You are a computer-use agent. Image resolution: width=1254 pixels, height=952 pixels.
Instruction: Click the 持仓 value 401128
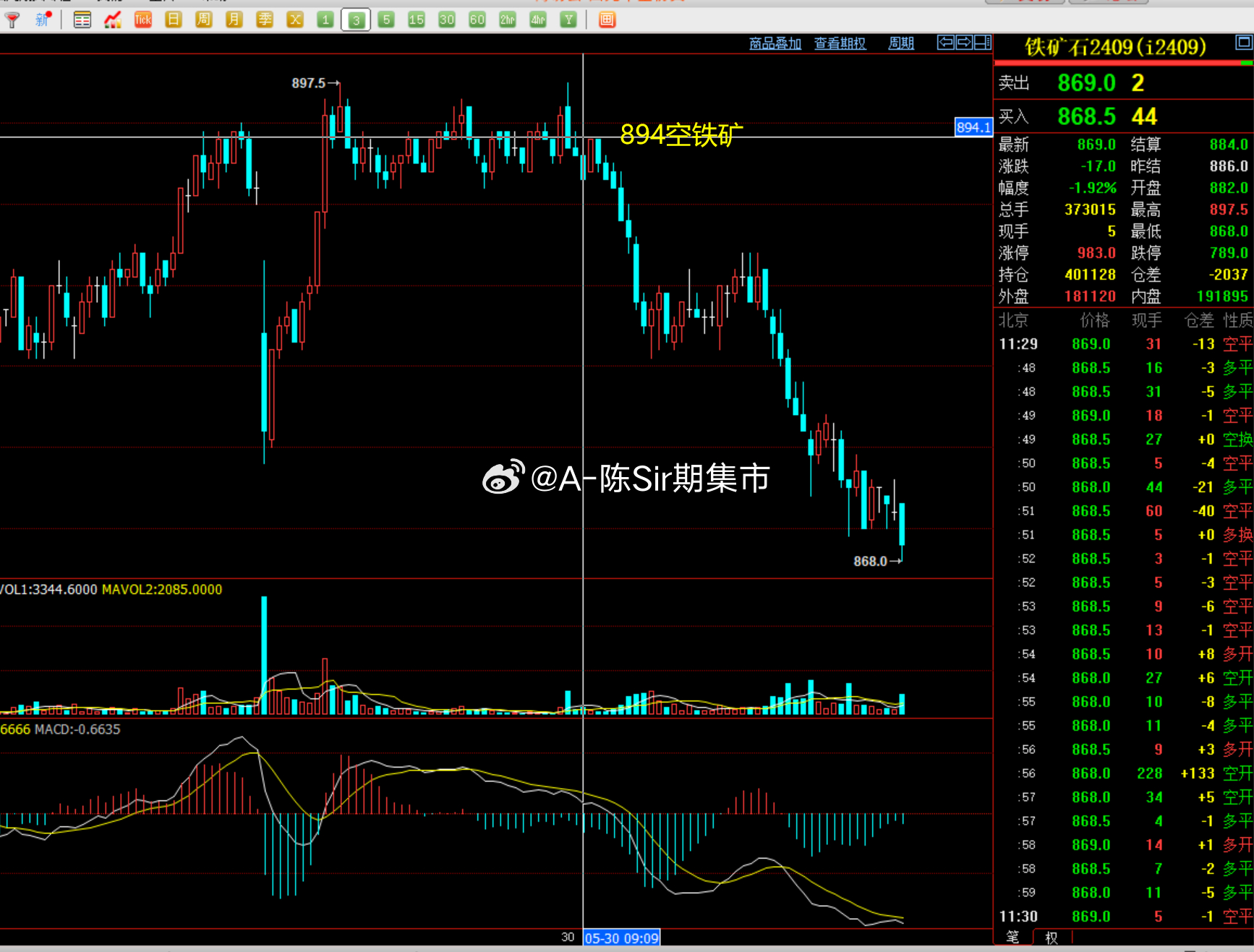click(1090, 275)
